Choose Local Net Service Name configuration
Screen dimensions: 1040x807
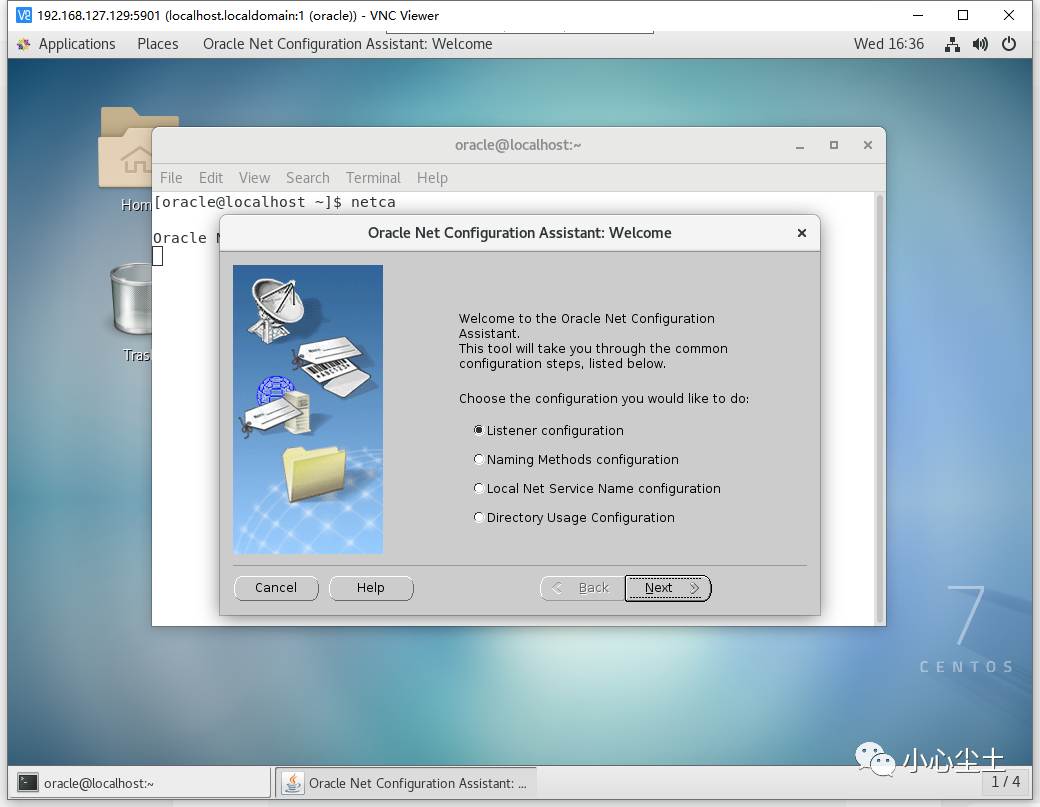pyautogui.click(x=478, y=489)
